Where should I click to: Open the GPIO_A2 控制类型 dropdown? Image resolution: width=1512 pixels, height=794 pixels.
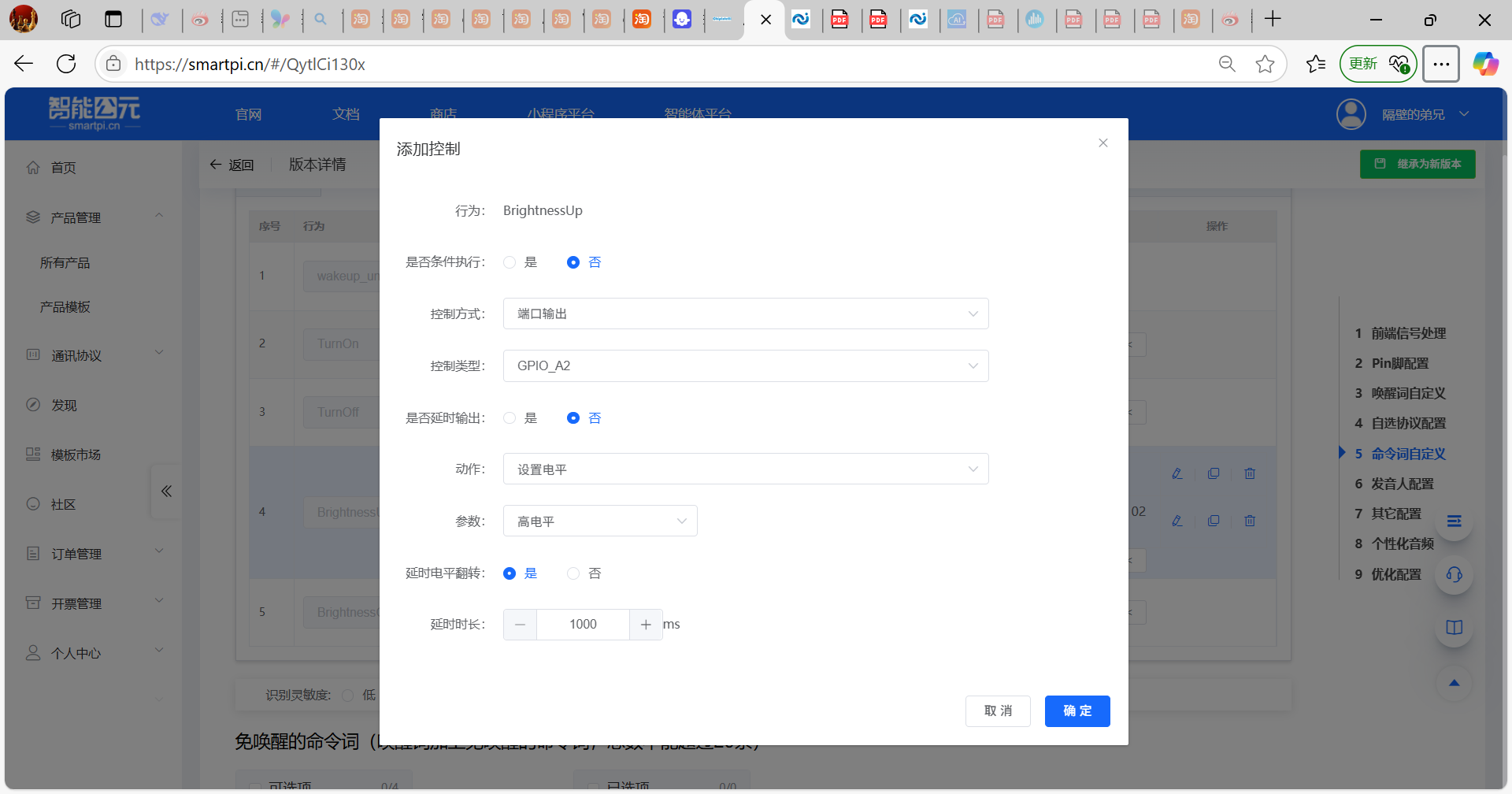[x=745, y=365]
